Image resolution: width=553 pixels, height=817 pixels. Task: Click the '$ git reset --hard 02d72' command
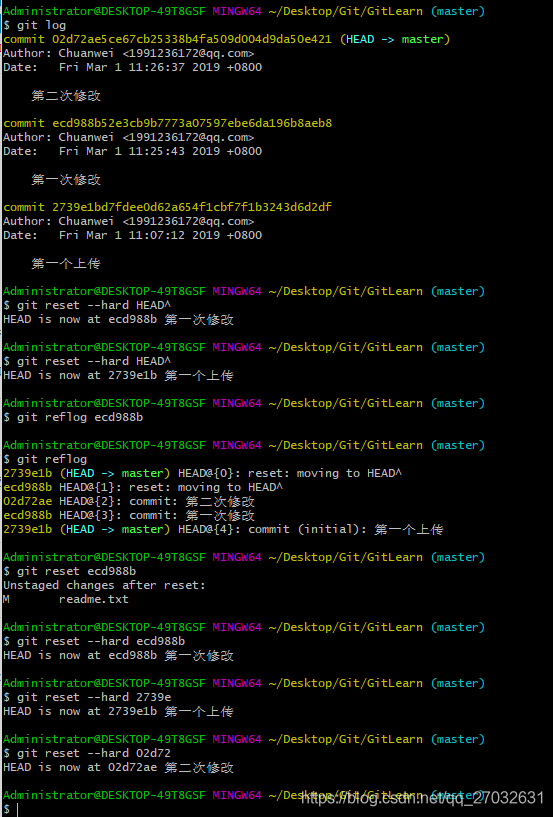tap(87, 753)
